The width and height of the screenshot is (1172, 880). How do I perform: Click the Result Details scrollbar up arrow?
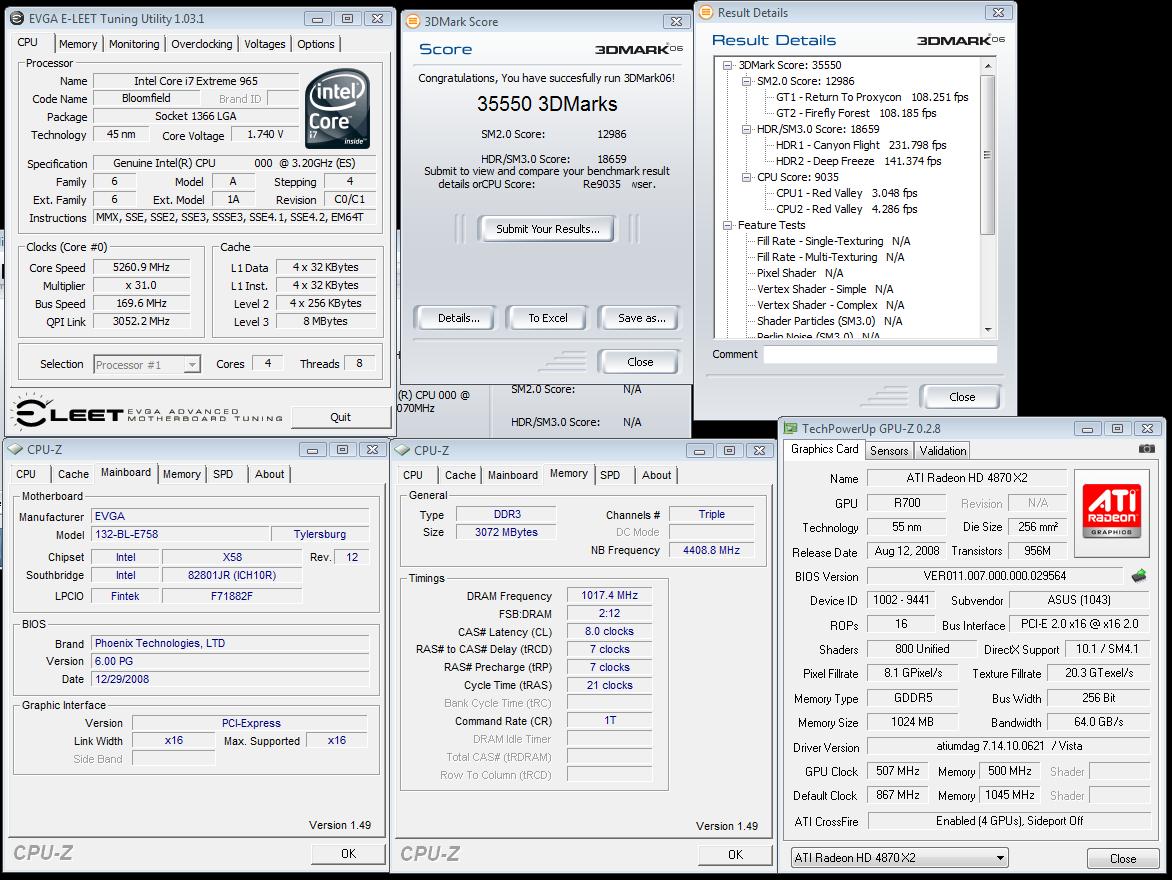coord(988,66)
